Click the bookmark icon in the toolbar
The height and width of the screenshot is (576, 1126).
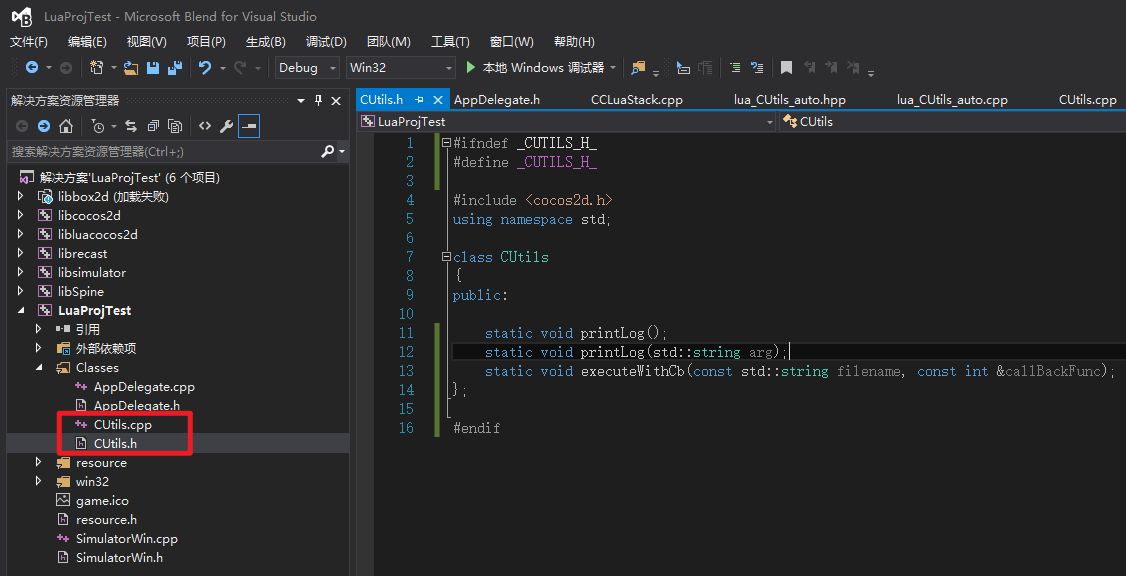pos(787,68)
